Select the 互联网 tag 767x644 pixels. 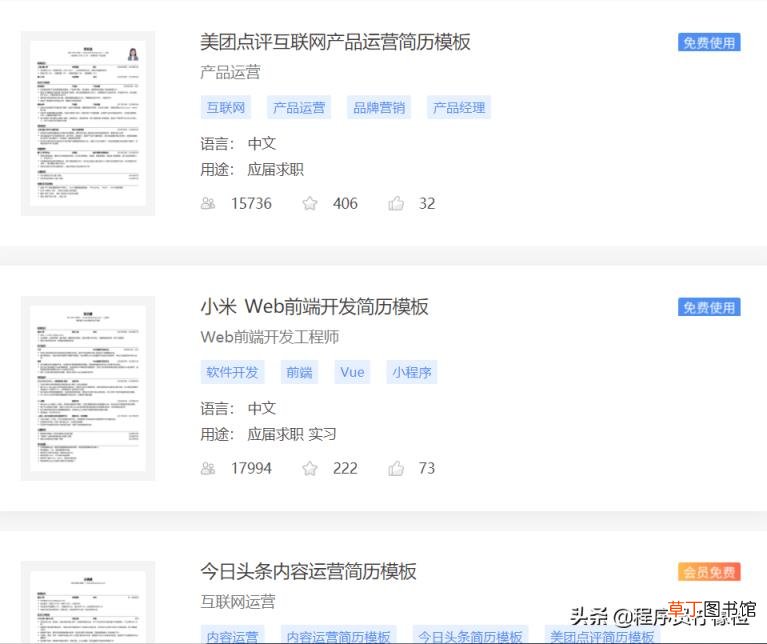(226, 108)
